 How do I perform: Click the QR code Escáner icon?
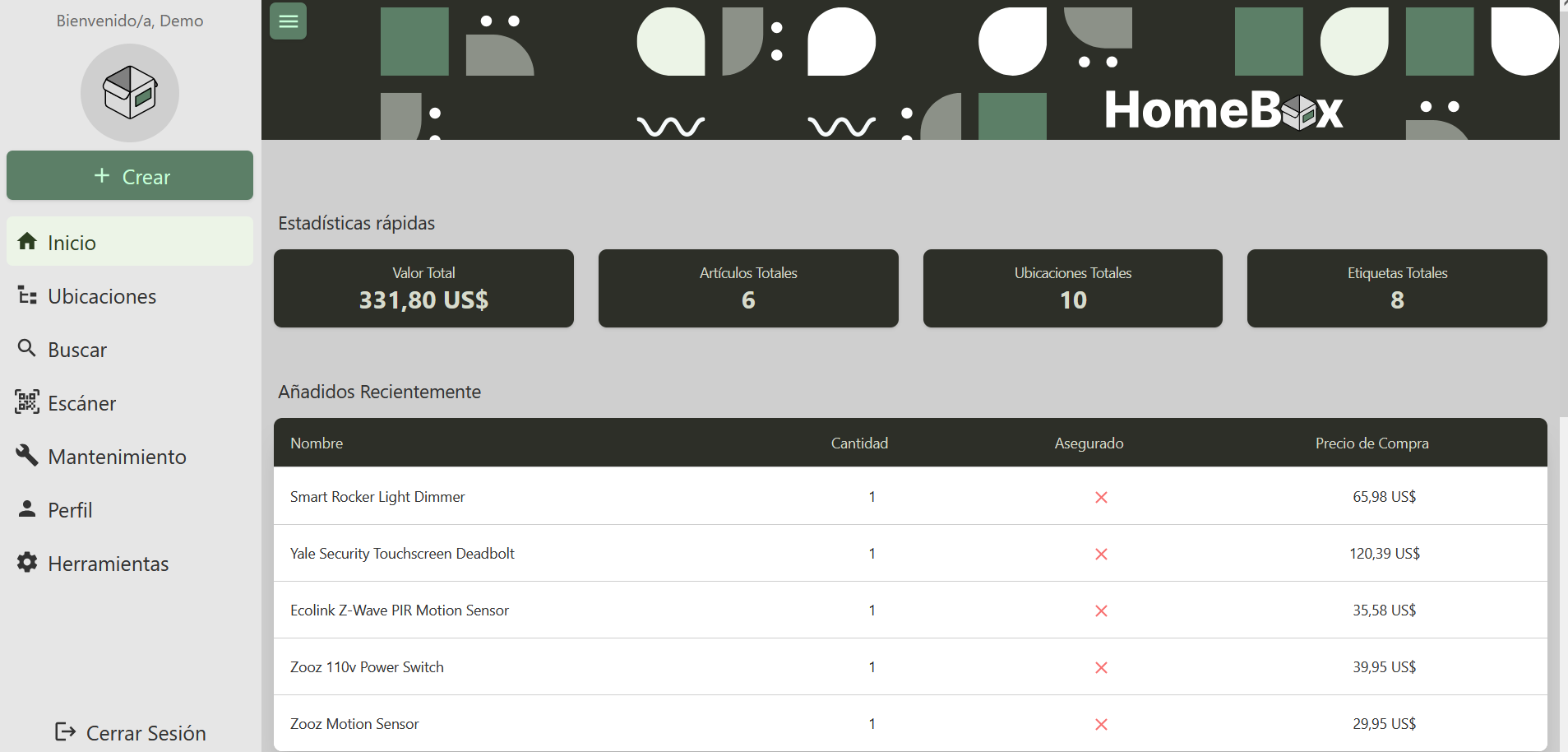[x=27, y=402]
